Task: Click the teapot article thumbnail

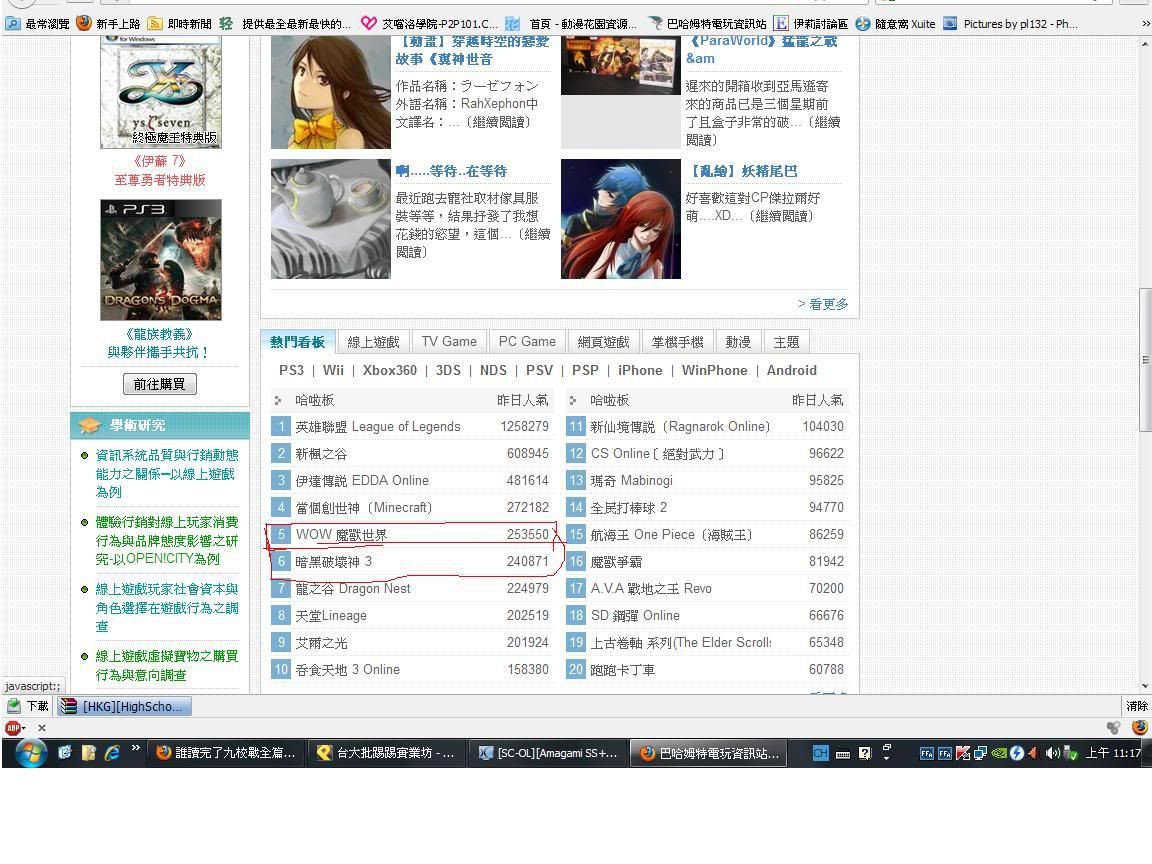Action: coord(330,219)
